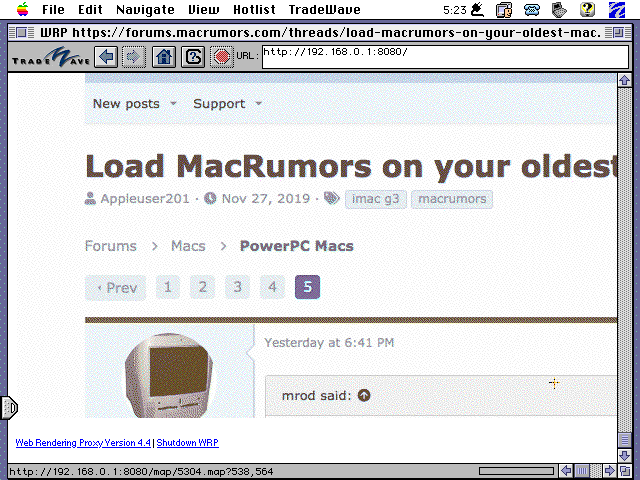Open the View menu

[x=204, y=9]
